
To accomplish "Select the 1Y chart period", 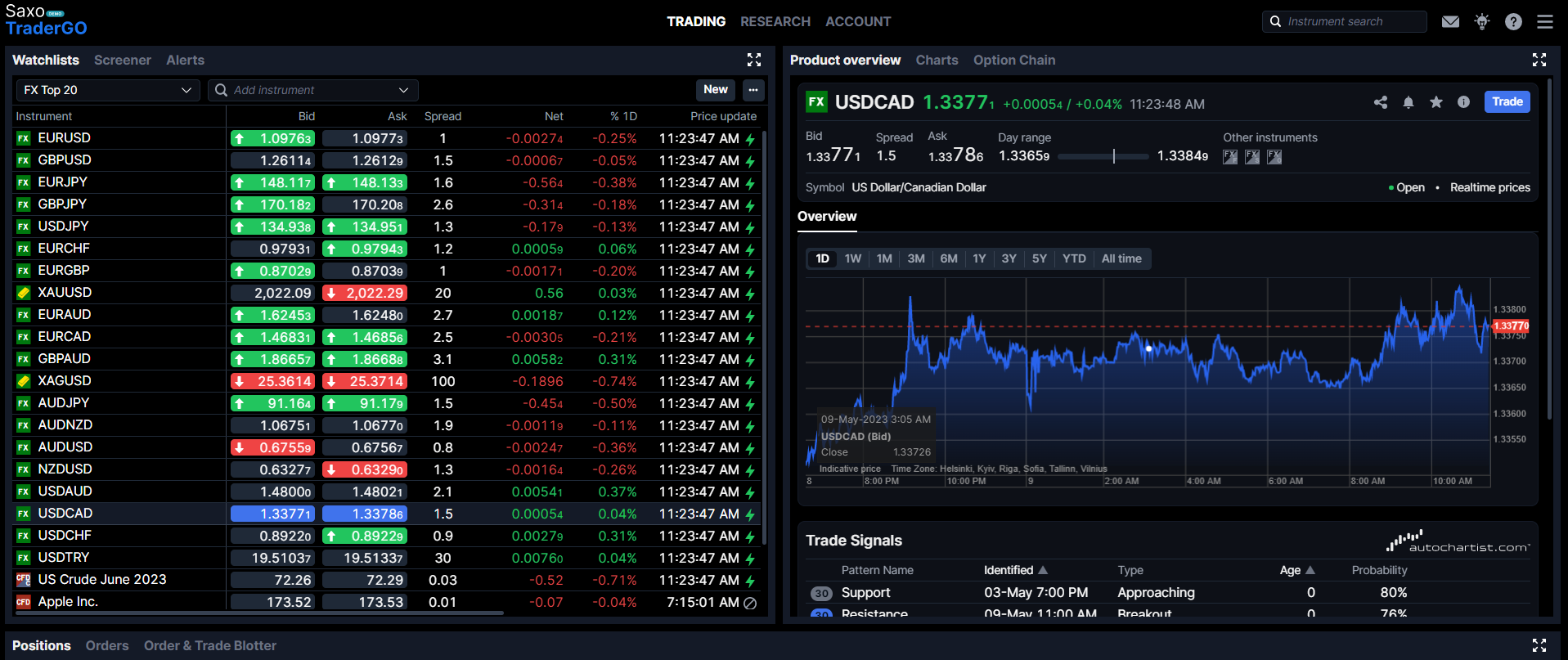I will pos(979,258).
